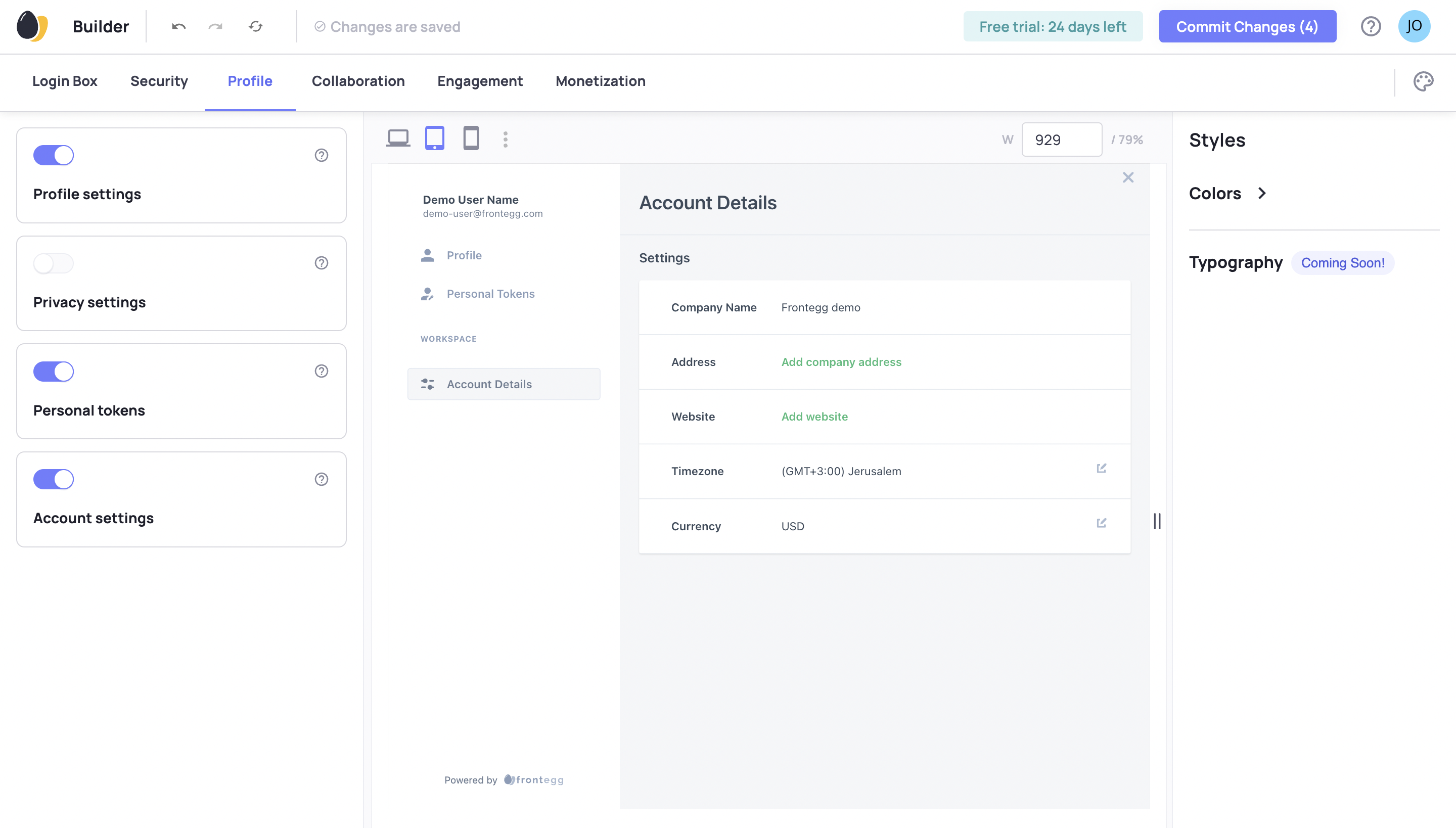The height and width of the screenshot is (828, 1456).
Task: Click edit icon for Timezone row
Action: pos(1101,469)
